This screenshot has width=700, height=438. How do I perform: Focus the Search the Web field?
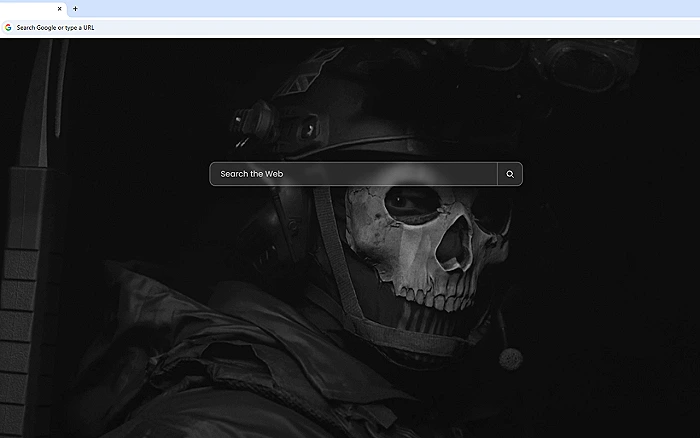coord(354,174)
